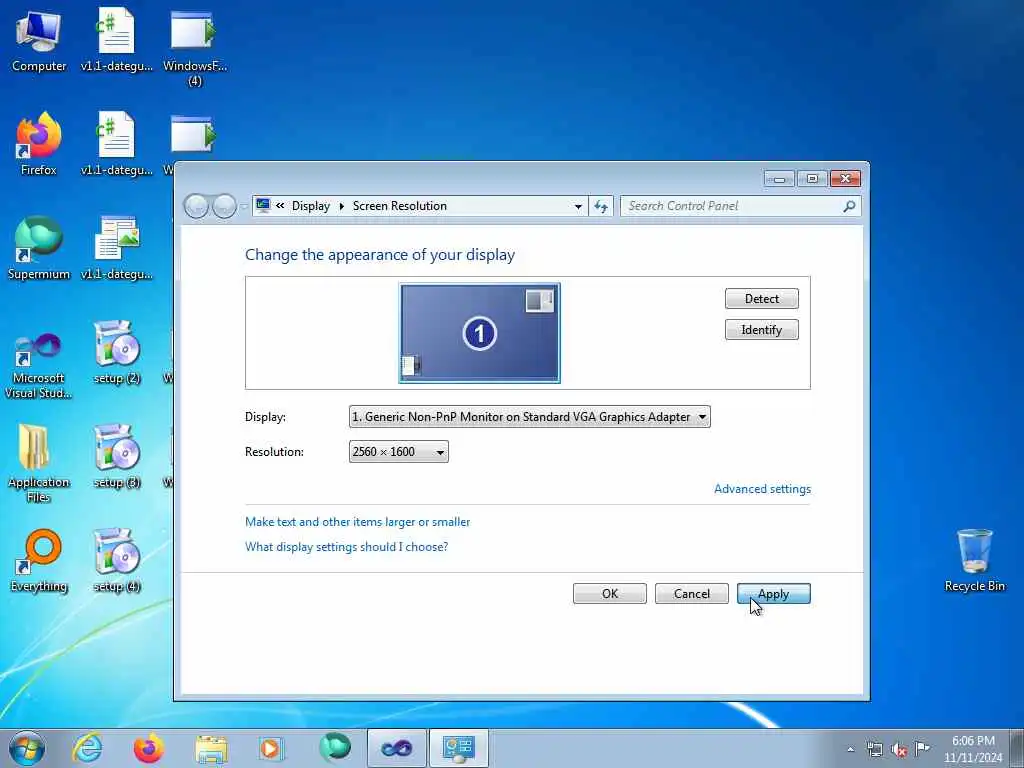Select the top v1.1-dategu C# file icon

click(117, 40)
